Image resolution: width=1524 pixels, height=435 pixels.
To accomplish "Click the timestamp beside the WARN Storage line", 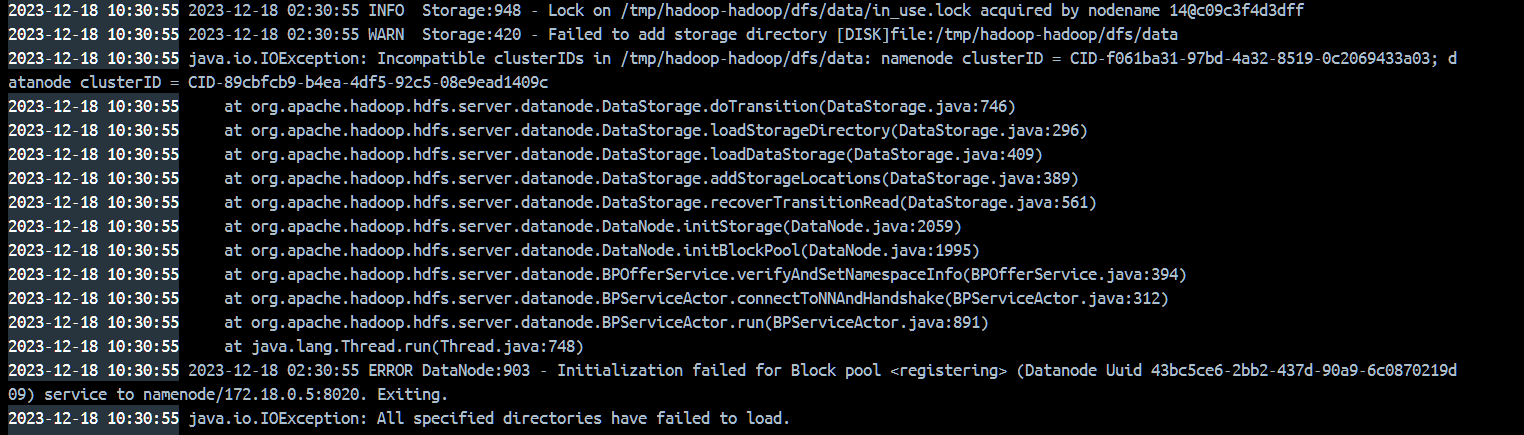I will point(94,33).
